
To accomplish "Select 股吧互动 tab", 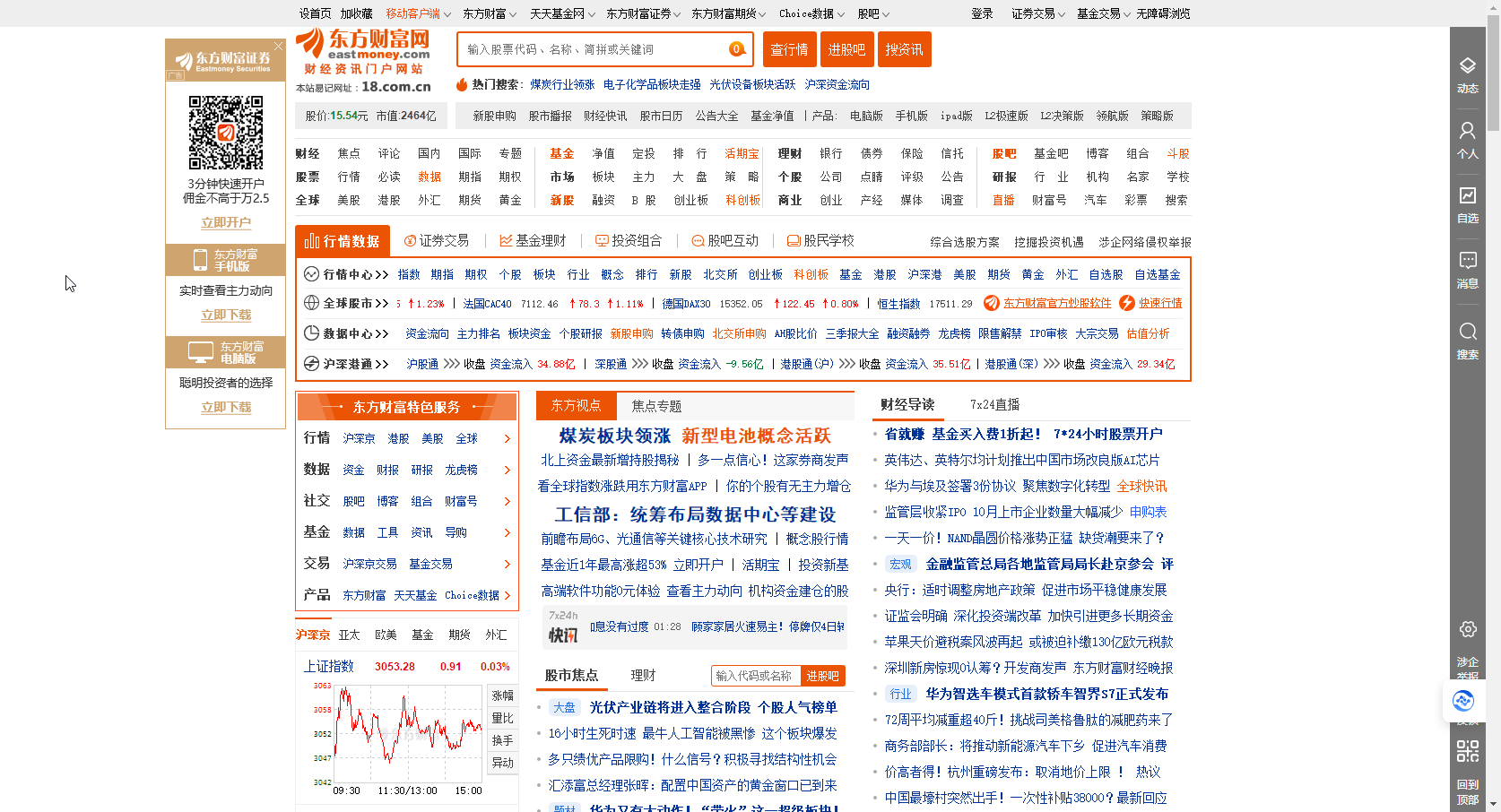I will tap(724, 240).
